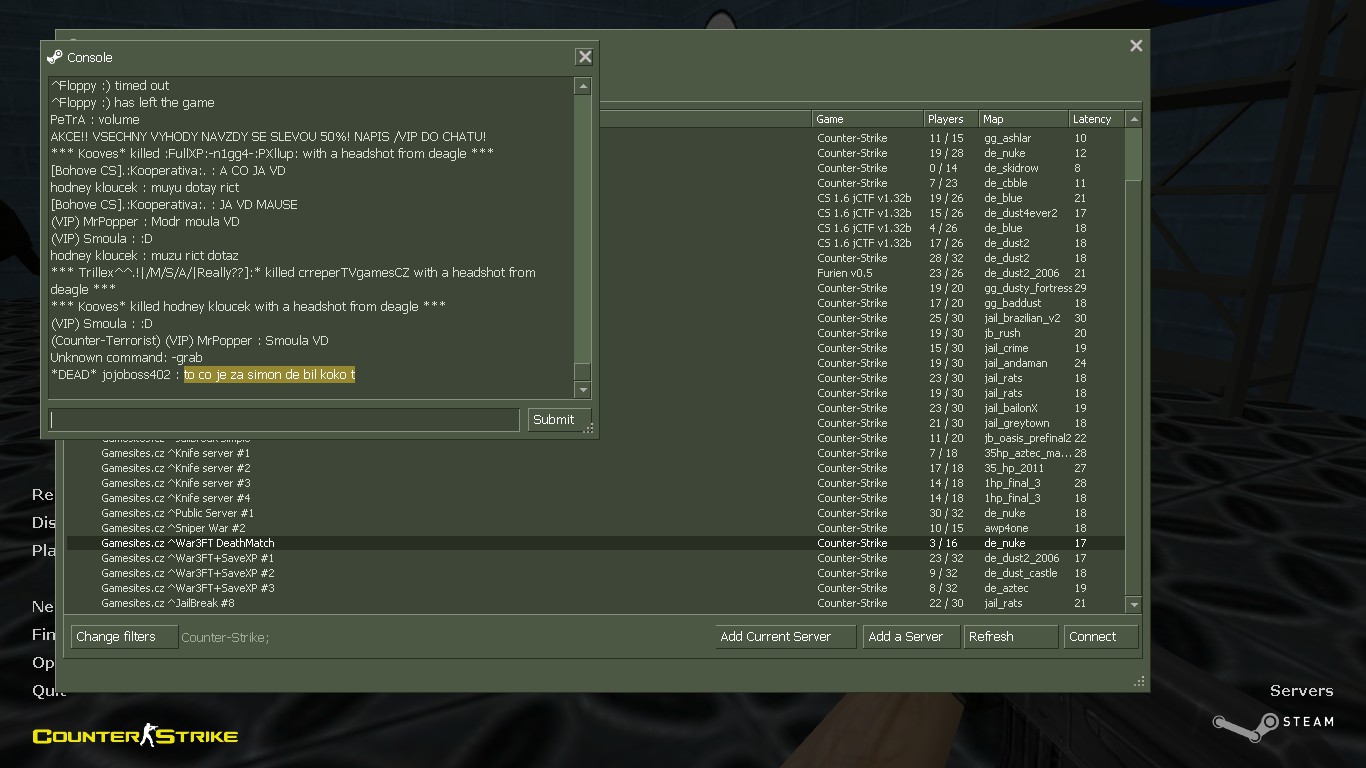The width and height of the screenshot is (1366, 768).
Task: Click the Furien v0.5 game entry
Action: click(844, 273)
